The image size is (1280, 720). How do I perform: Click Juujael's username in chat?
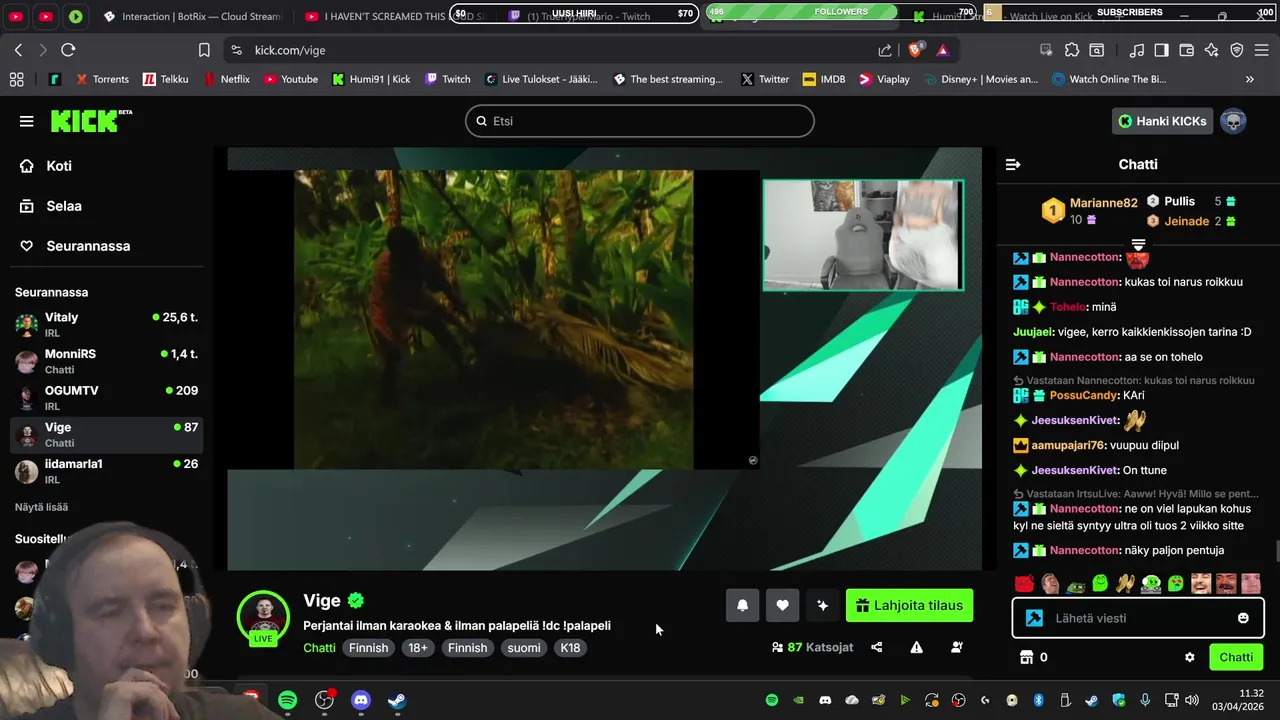[x=1034, y=332]
